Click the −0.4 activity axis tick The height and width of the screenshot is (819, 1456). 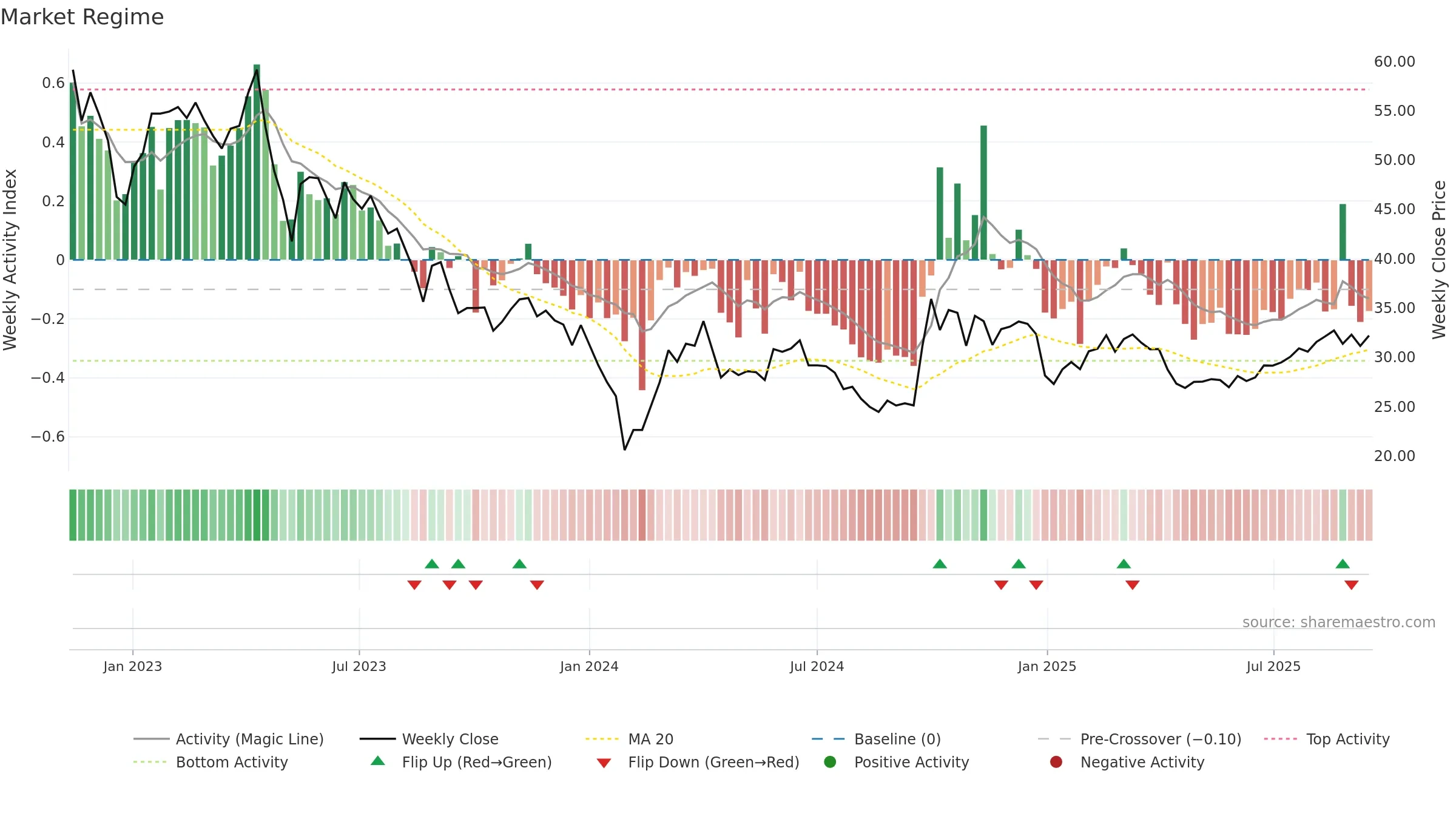pos(48,377)
